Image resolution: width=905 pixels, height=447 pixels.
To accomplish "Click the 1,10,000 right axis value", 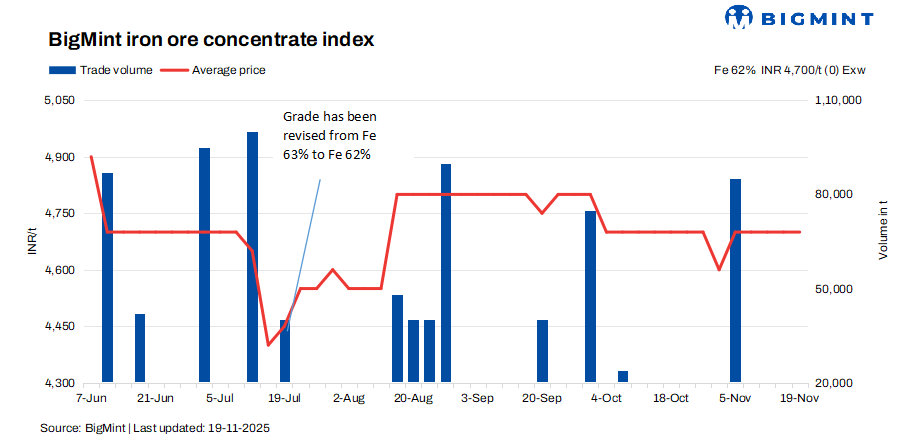I will [839, 101].
